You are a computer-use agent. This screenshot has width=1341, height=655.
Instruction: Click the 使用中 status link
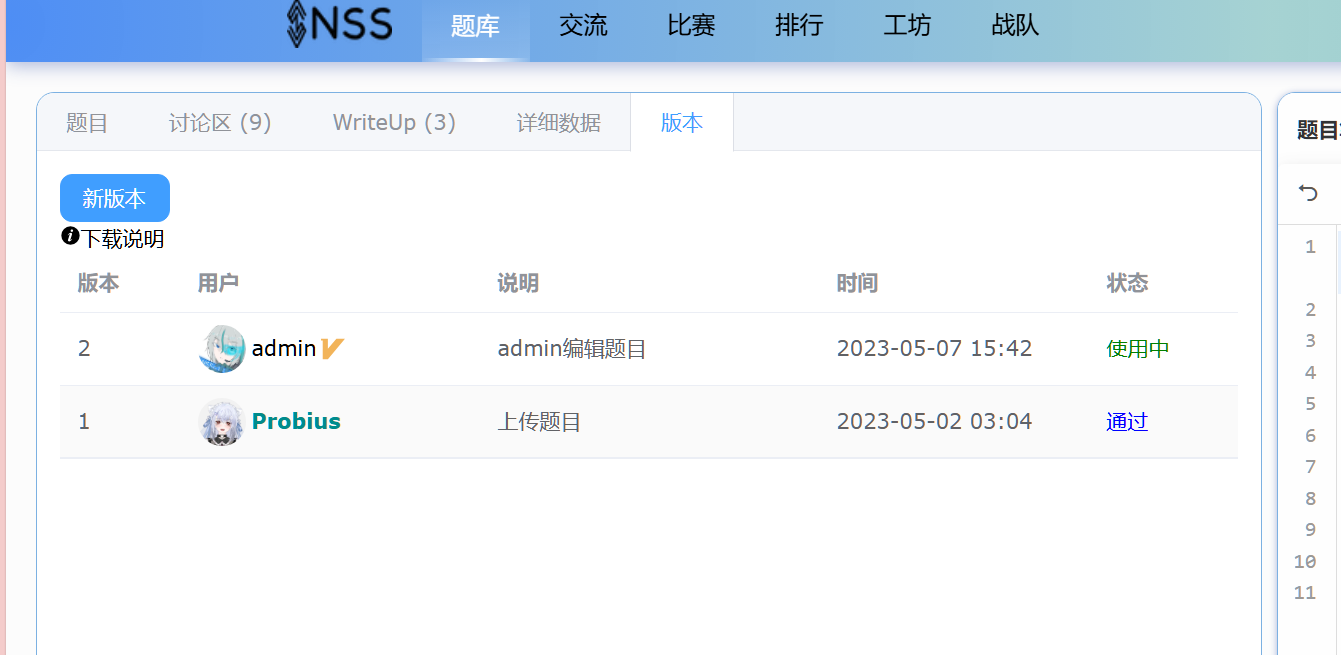(1138, 349)
